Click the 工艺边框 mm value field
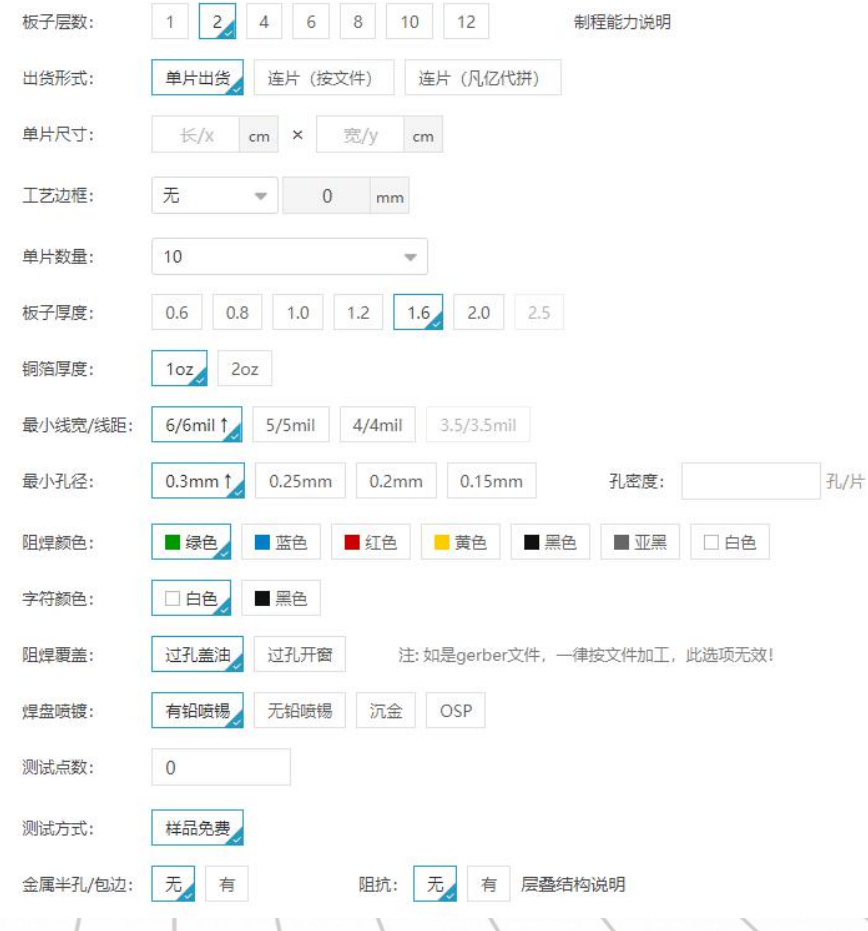This screenshot has width=868, height=931. (327, 195)
